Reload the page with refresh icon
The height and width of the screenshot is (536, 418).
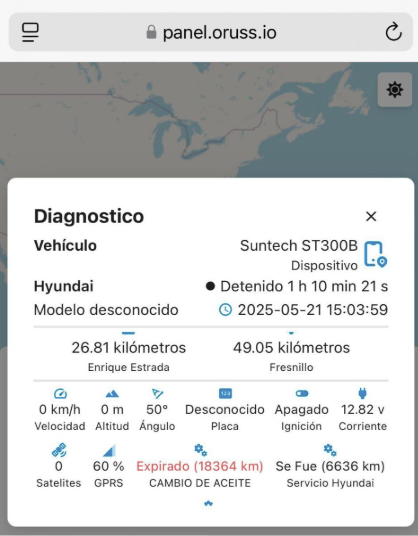point(393,32)
